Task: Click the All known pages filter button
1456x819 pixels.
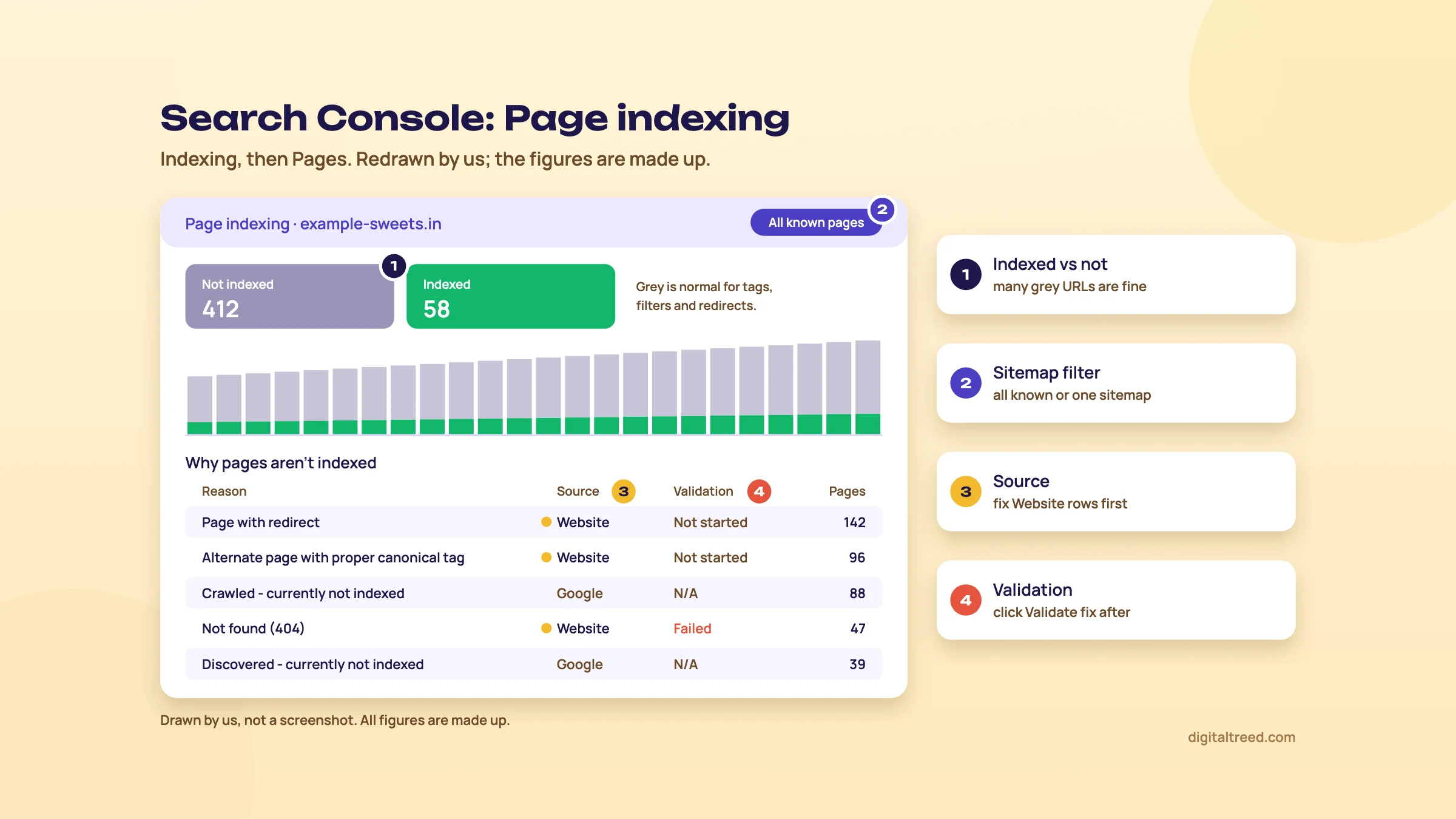Action: pos(816,223)
